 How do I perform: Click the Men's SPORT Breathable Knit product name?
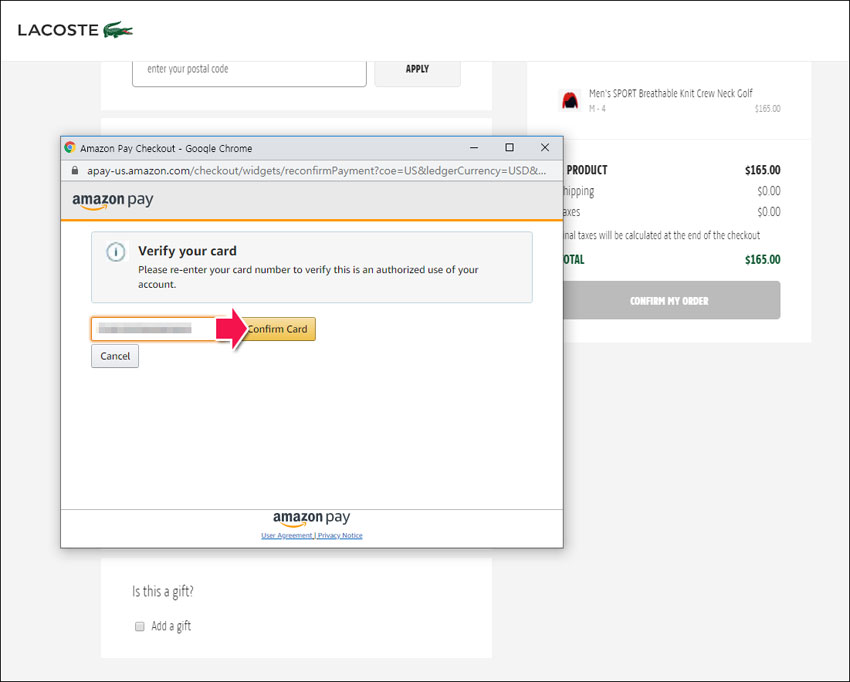(x=671, y=93)
